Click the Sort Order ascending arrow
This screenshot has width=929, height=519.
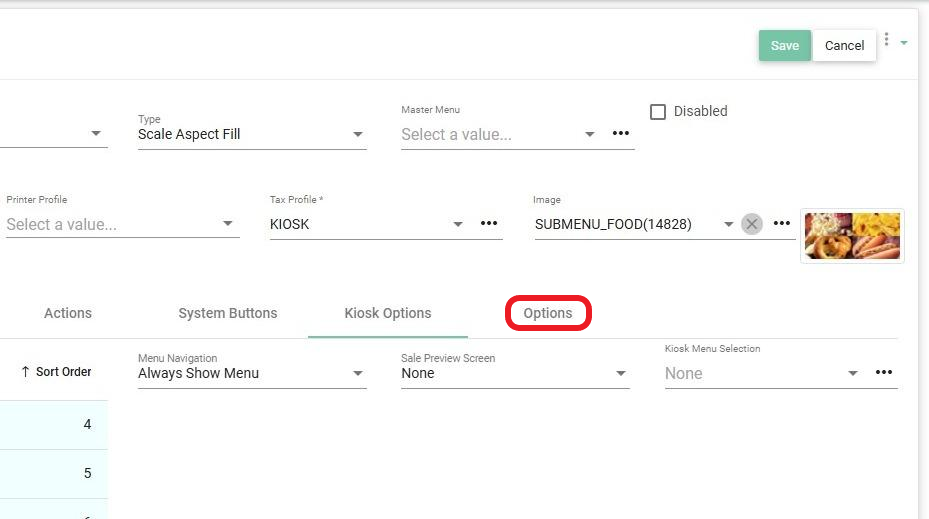click(25, 372)
